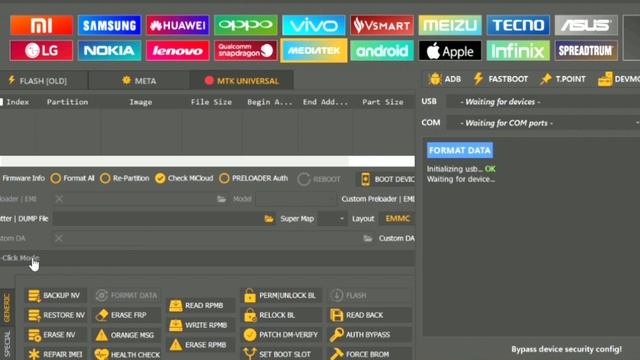Switch to the ADB tab
The height and width of the screenshot is (360, 640).
pyautogui.click(x=445, y=79)
